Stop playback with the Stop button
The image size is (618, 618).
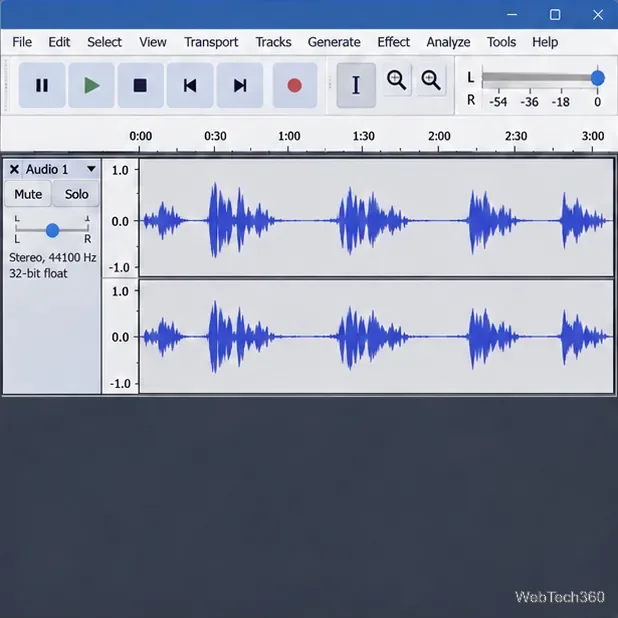140,85
